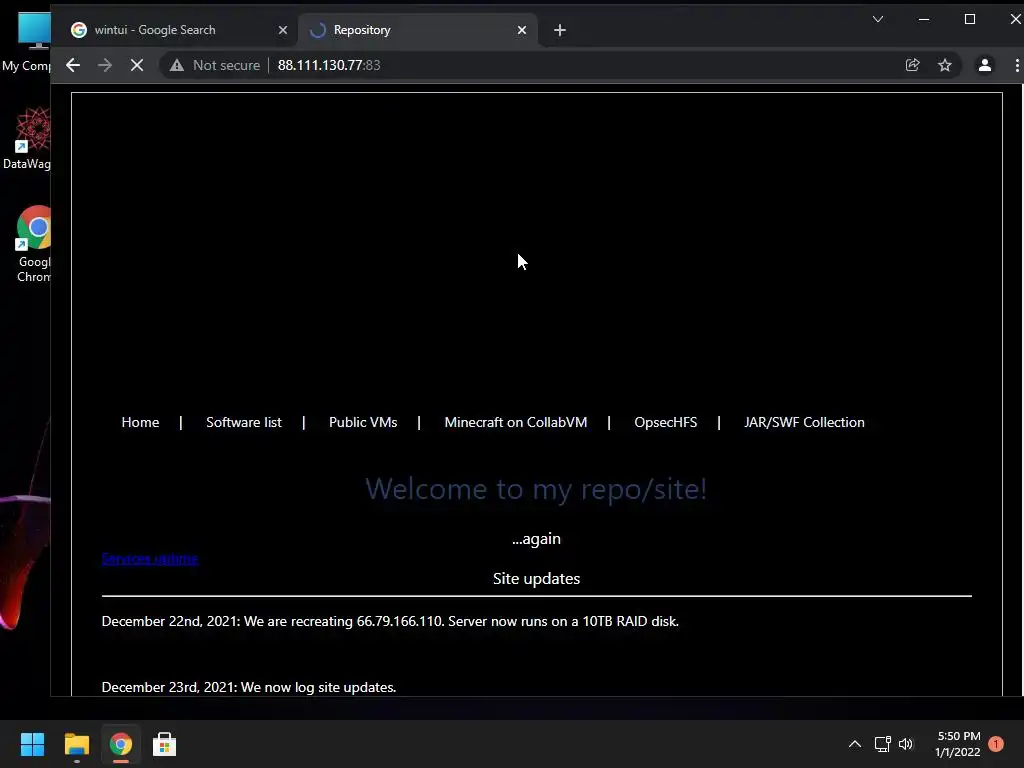Screen dimensions: 1024x768
Task: Open the Home page link
Action: [140, 423]
